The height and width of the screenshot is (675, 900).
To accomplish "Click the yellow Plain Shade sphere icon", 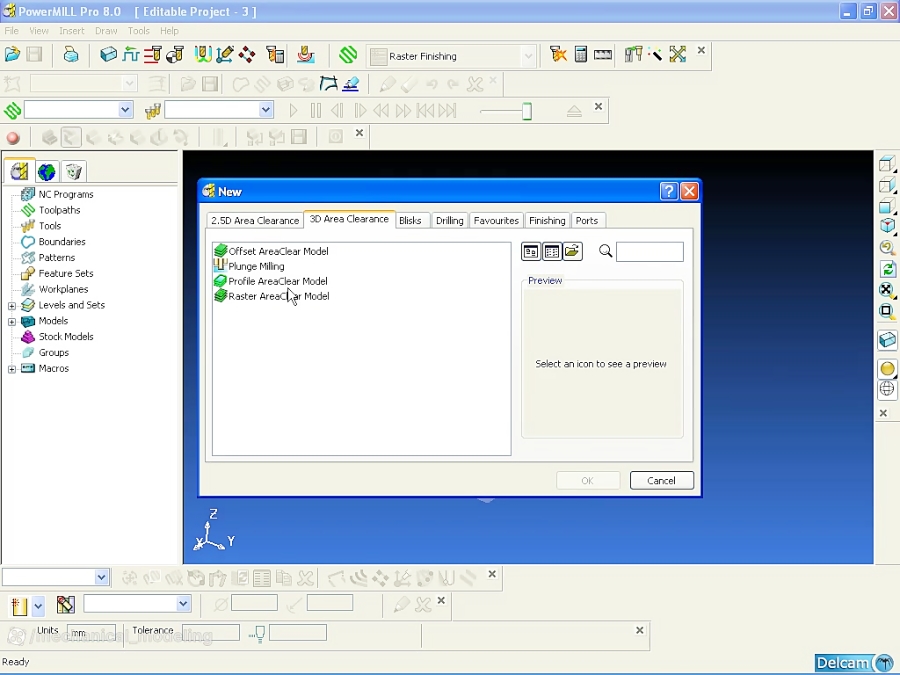I will pos(887,368).
